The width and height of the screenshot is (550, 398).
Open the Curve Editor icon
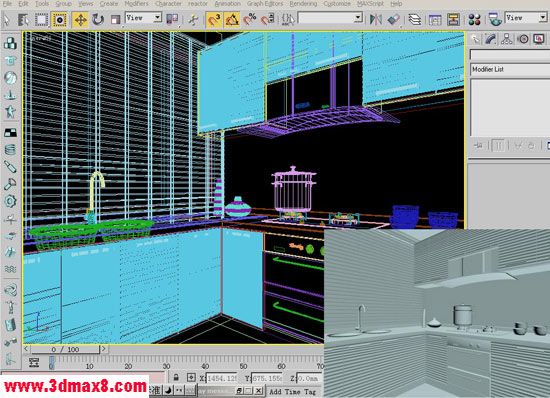[x=435, y=20]
